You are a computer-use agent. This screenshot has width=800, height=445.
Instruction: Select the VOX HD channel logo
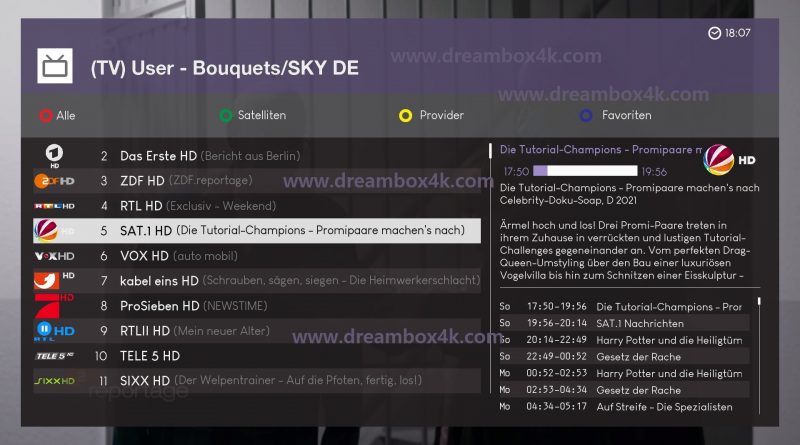tap(54, 256)
